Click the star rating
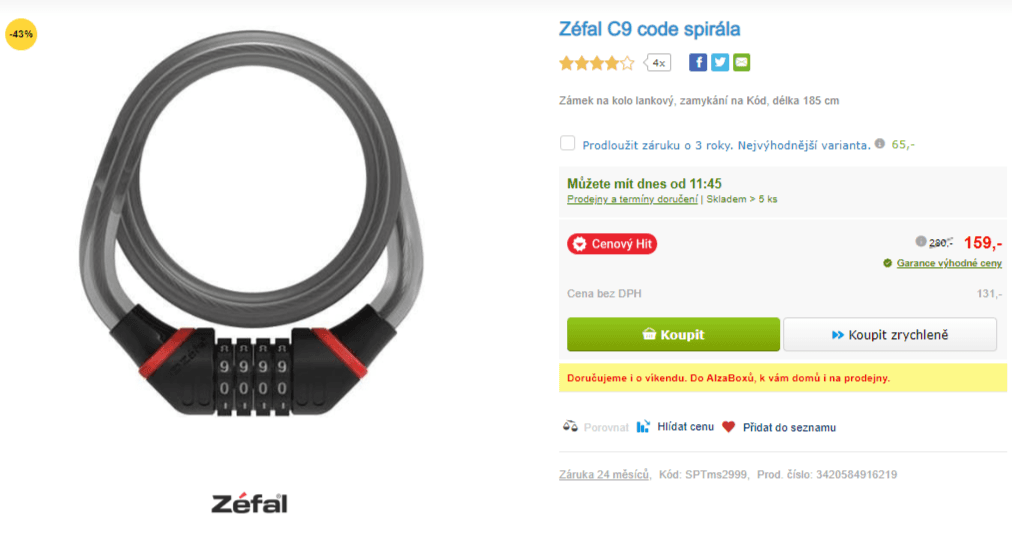This screenshot has height=544, width=1012. click(x=597, y=63)
